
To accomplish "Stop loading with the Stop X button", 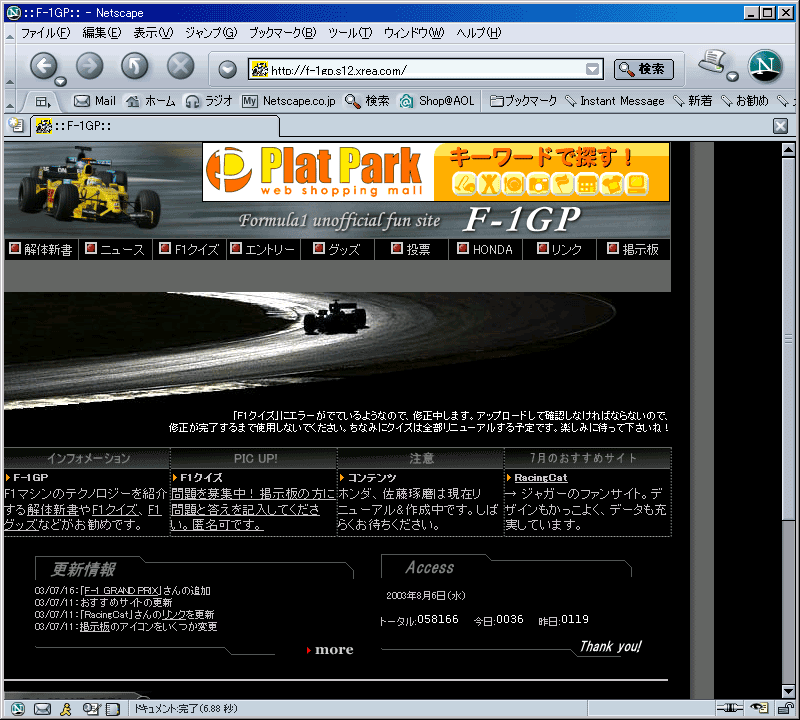I will tap(181, 66).
